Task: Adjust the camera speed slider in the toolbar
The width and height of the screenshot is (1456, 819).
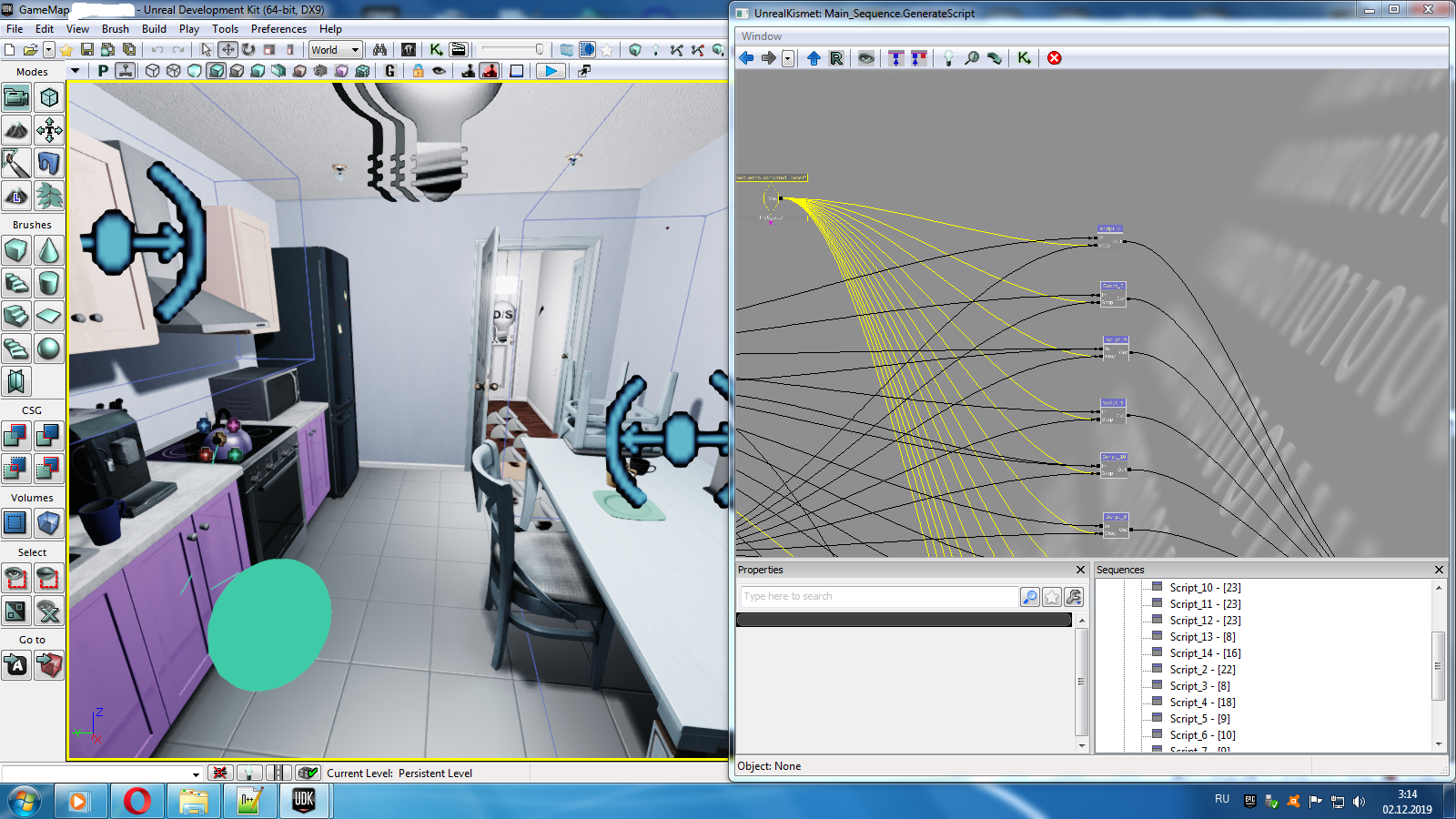Action: pos(513,50)
